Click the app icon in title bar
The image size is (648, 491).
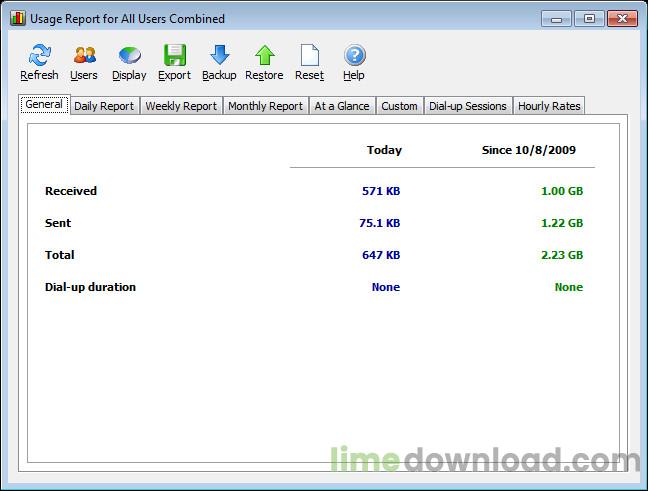[18, 18]
